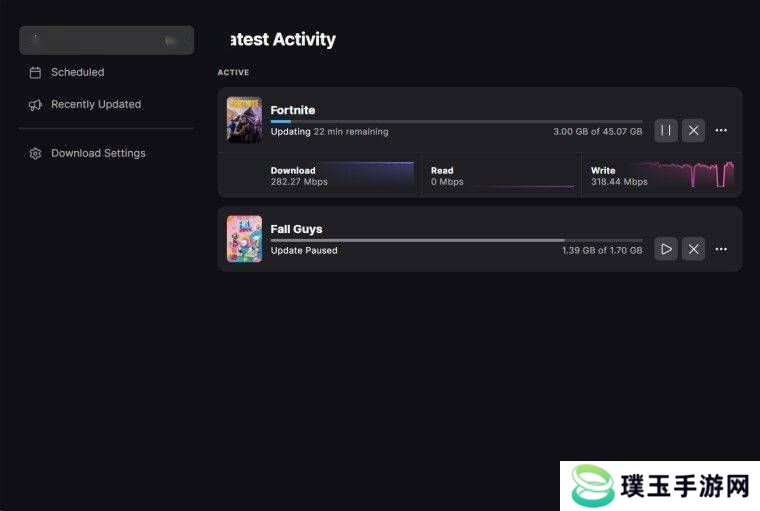Click the Download Settings gear icon
This screenshot has height=511, width=760.
pos(35,154)
